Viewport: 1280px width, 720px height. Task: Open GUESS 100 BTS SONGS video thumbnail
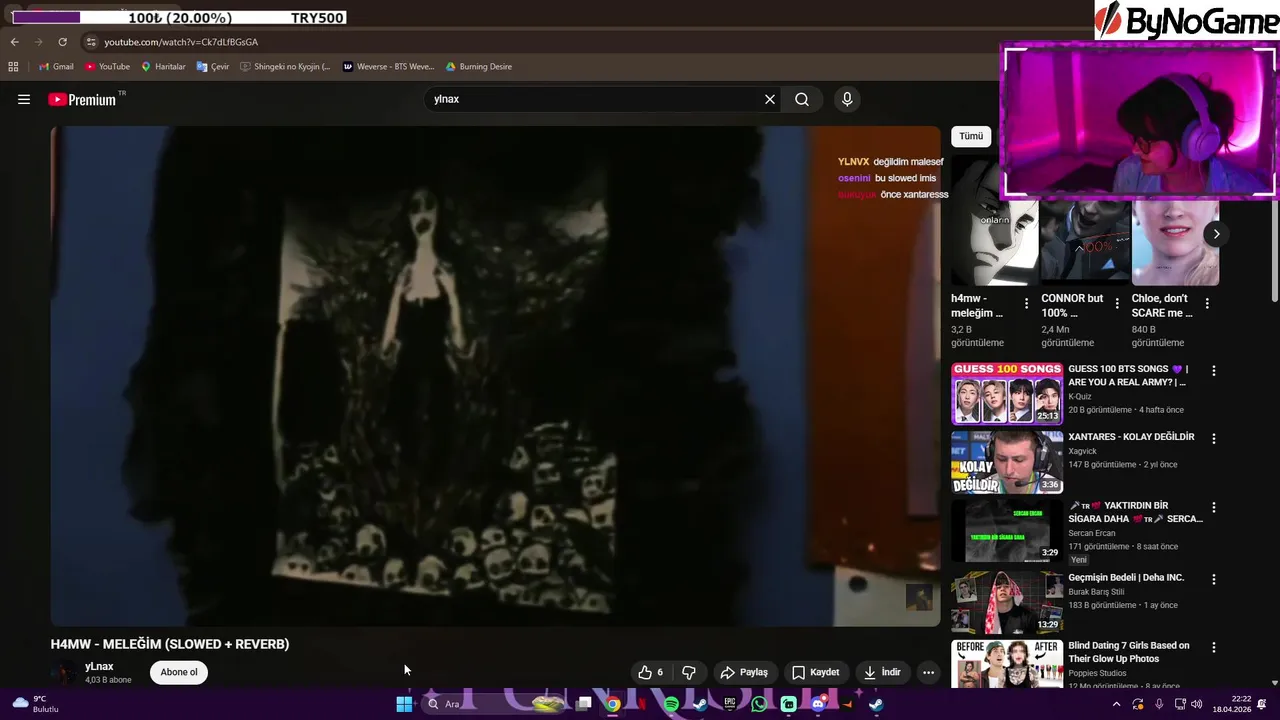1007,394
